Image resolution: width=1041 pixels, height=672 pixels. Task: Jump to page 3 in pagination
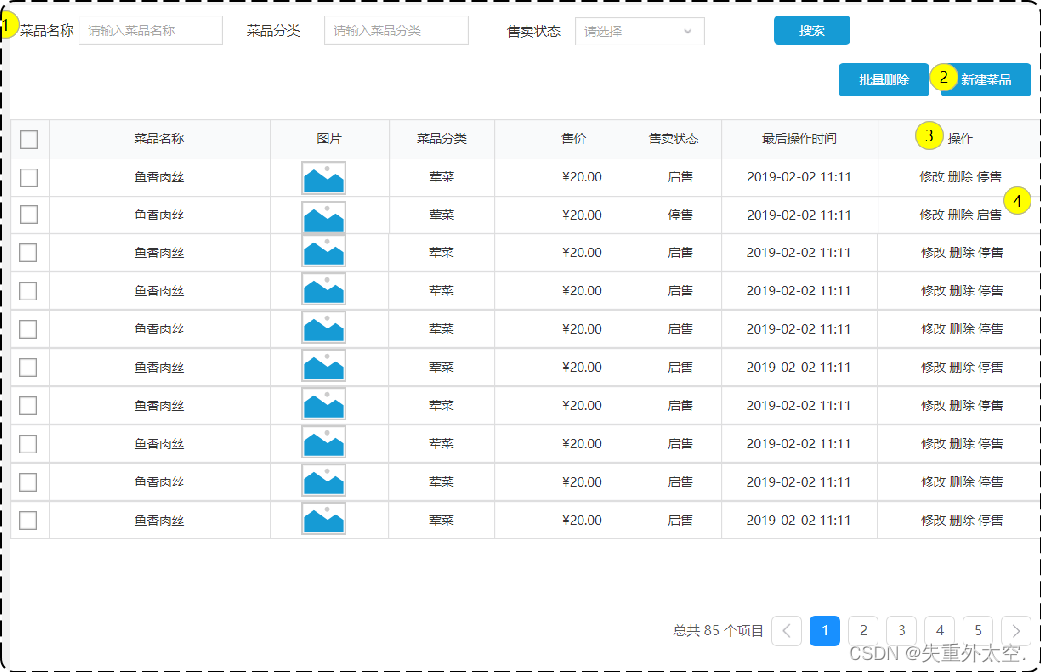(902, 631)
